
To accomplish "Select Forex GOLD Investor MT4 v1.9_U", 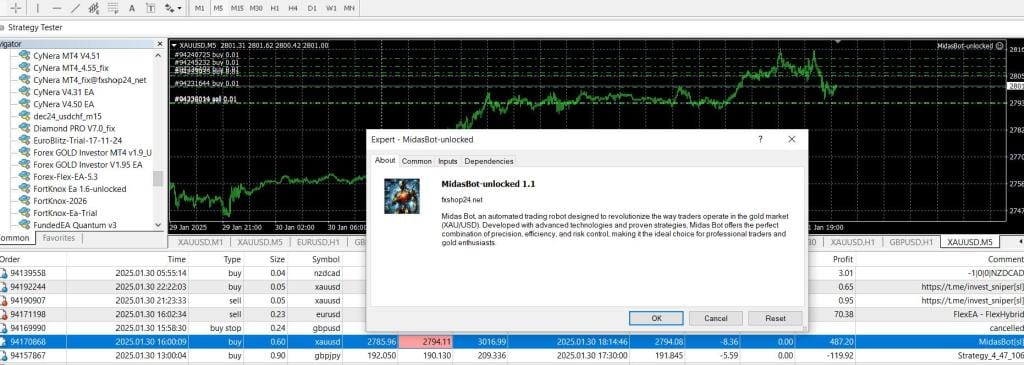I will click(92, 152).
